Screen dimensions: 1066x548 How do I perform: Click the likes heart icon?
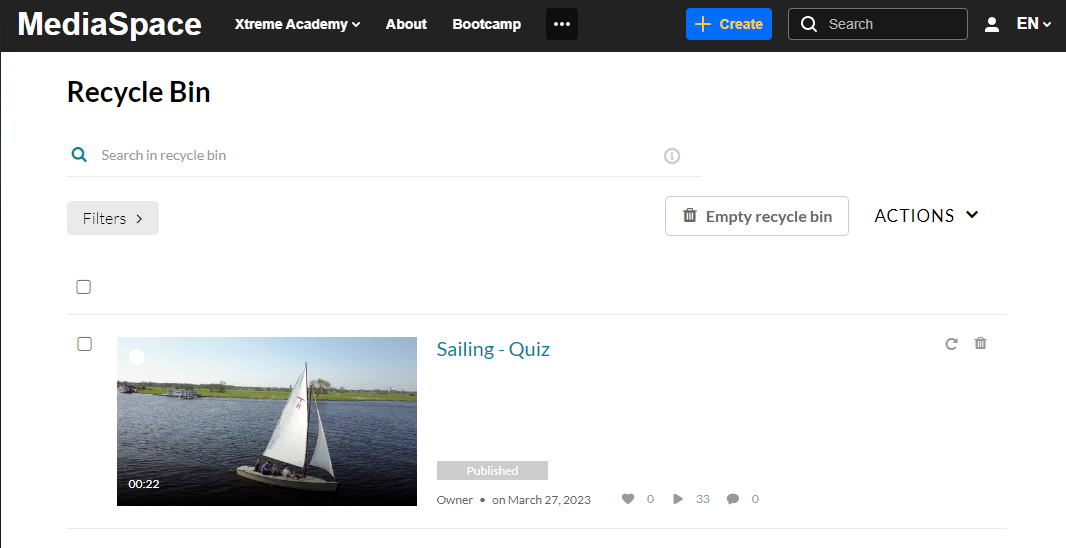click(628, 499)
